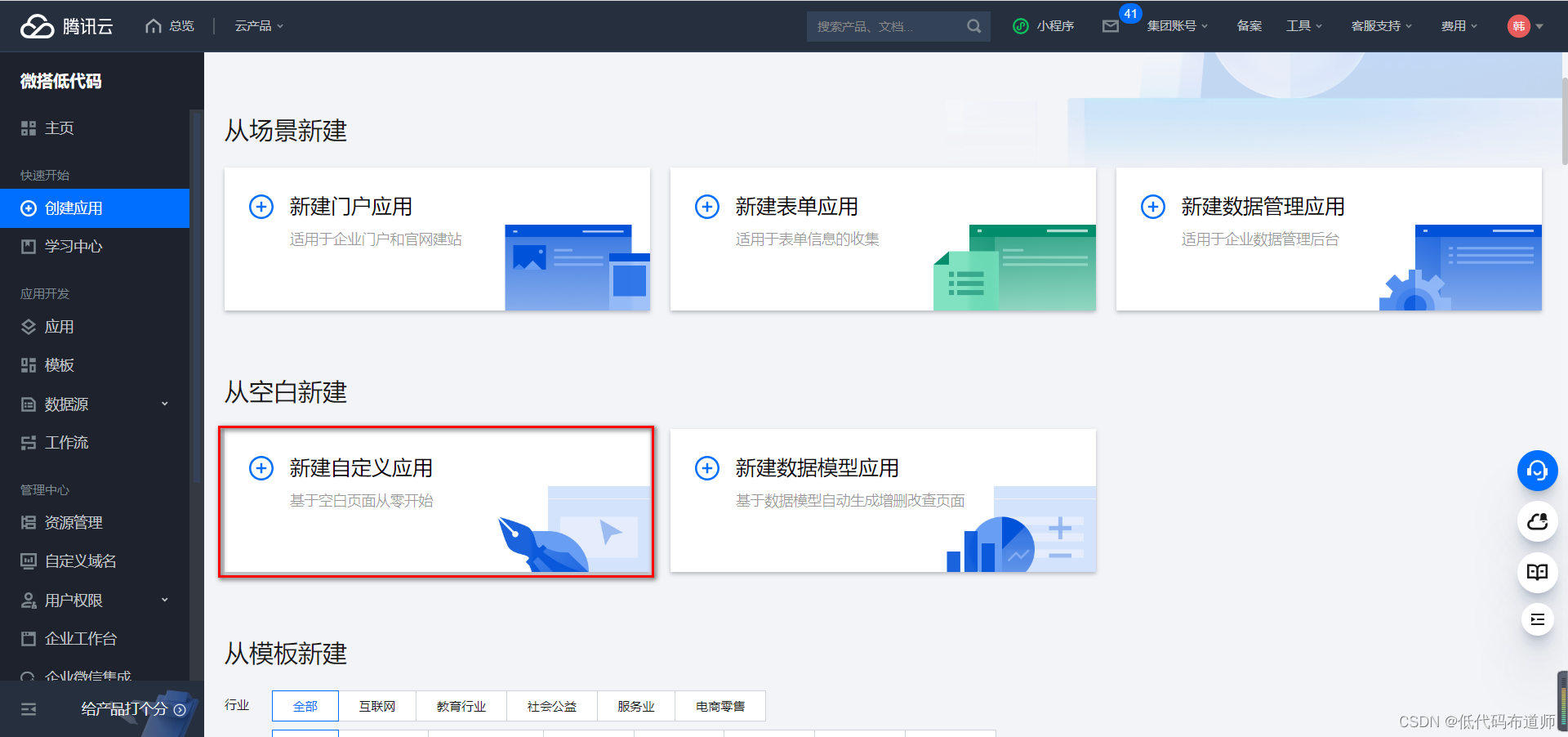Open the 小程序 mini program icon
Screen dimensions: 1568x737
point(1020,26)
